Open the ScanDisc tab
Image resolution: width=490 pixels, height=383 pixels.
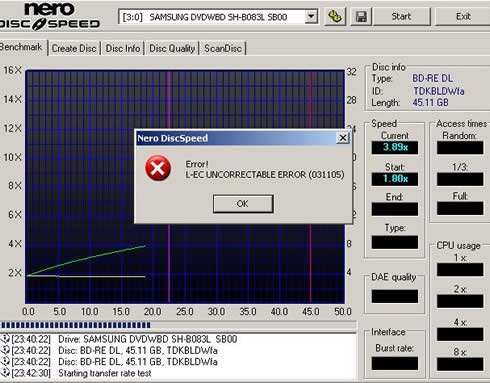tap(223, 48)
